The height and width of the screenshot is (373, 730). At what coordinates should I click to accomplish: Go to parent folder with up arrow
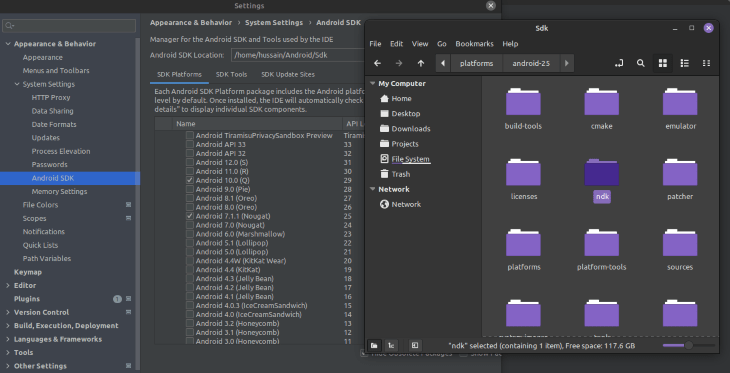point(421,63)
